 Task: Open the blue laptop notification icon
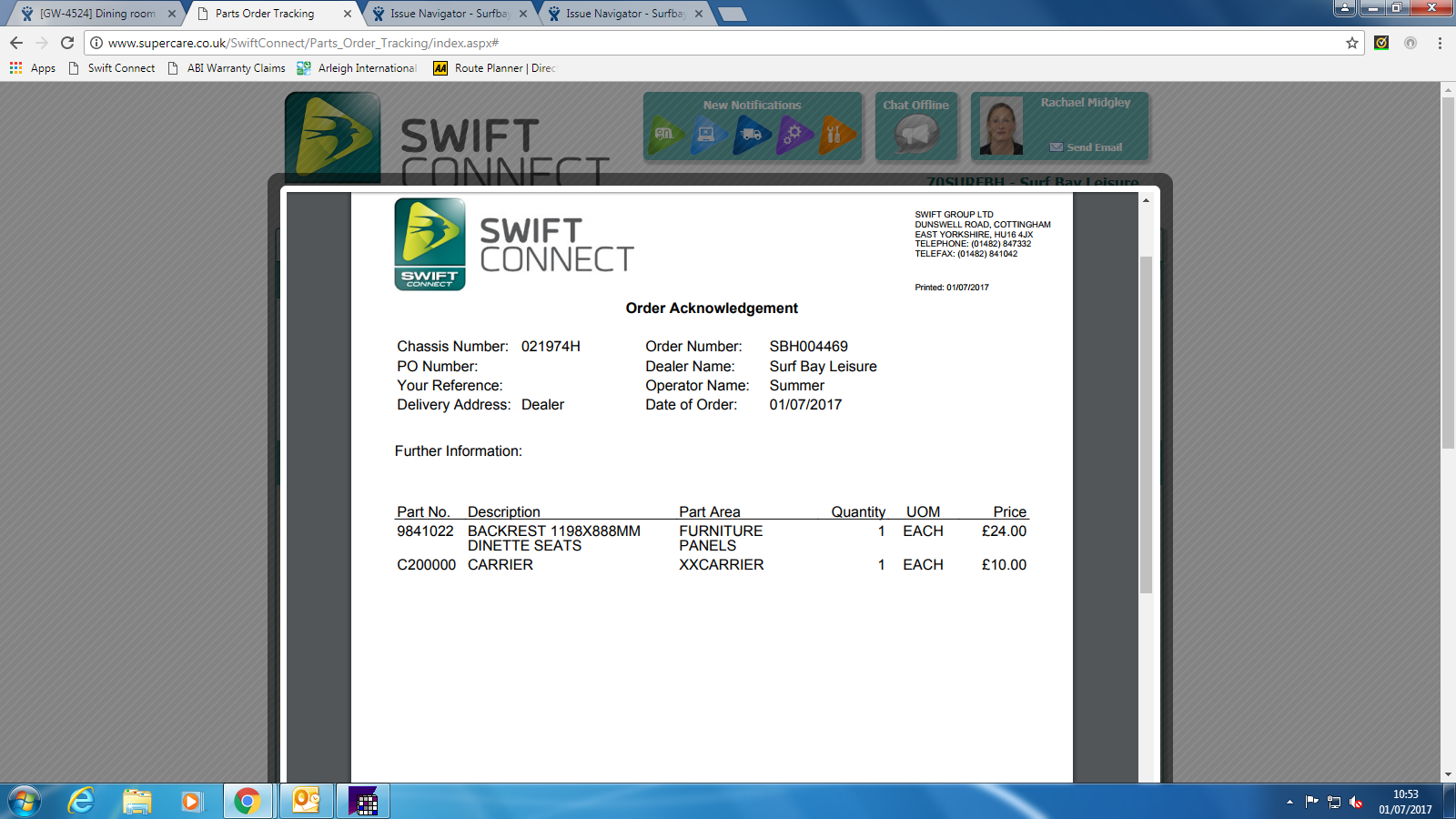coord(709,136)
